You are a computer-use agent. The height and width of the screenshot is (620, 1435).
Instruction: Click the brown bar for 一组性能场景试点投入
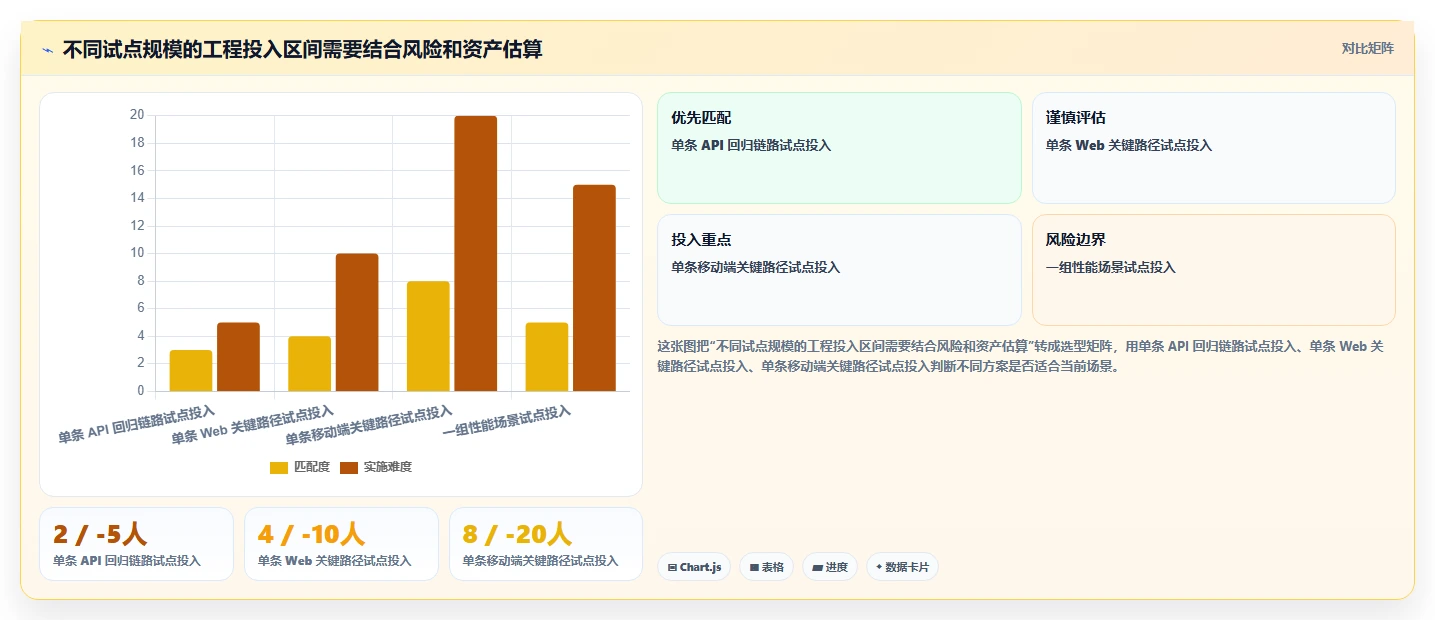click(x=594, y=288)
